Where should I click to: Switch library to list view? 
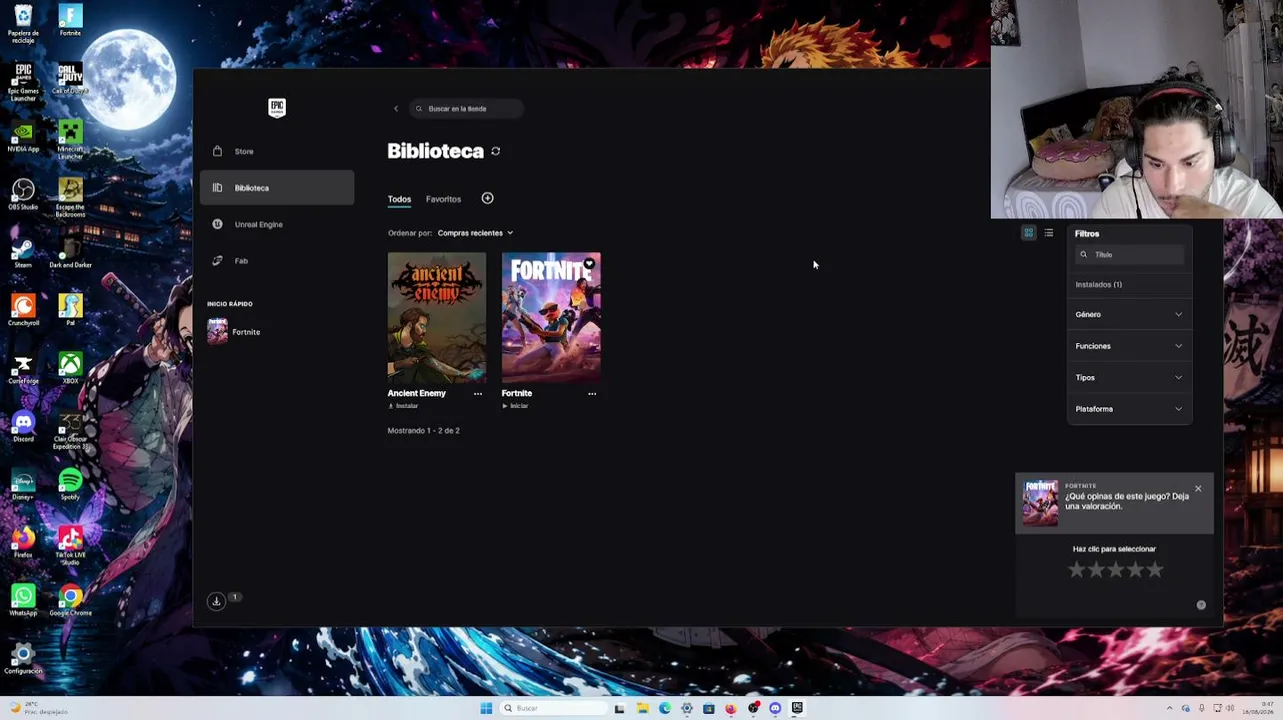click(1048, 233)
